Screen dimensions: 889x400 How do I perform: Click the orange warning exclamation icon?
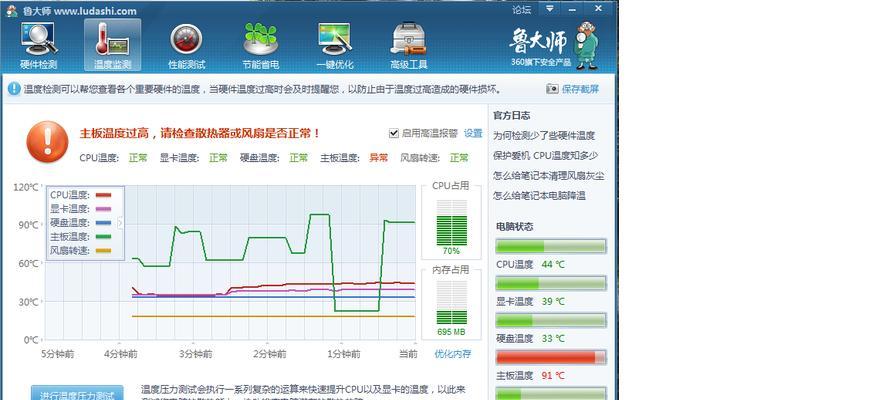pyautogui.click(x=48, y=142)
